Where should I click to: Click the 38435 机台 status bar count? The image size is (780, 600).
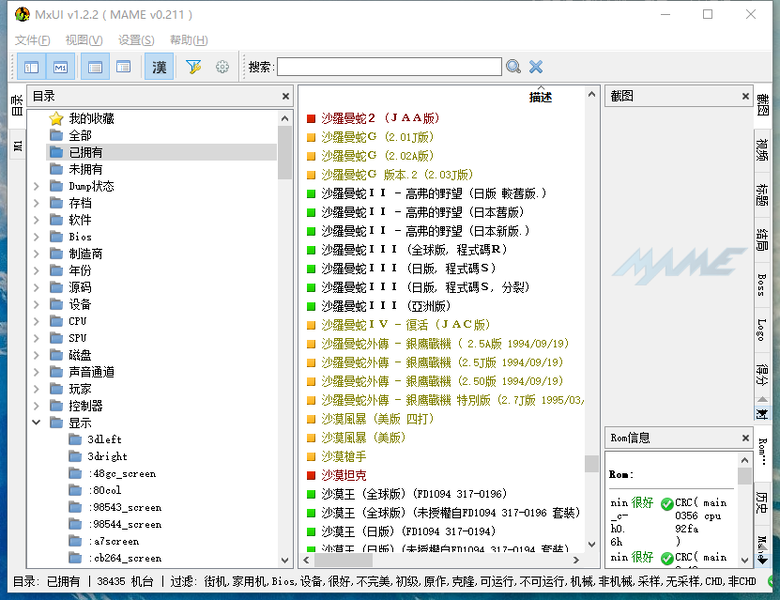coord(125,582)
